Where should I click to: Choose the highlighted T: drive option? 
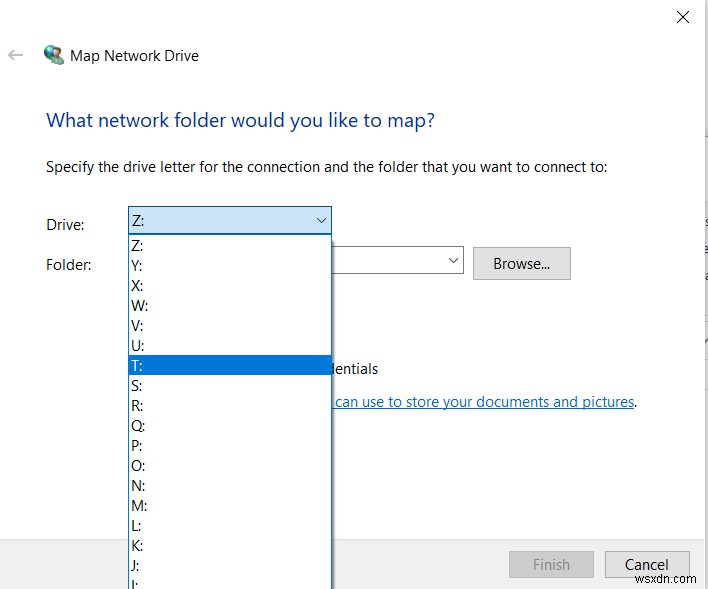pyautogui.click(x=229, y=366)
